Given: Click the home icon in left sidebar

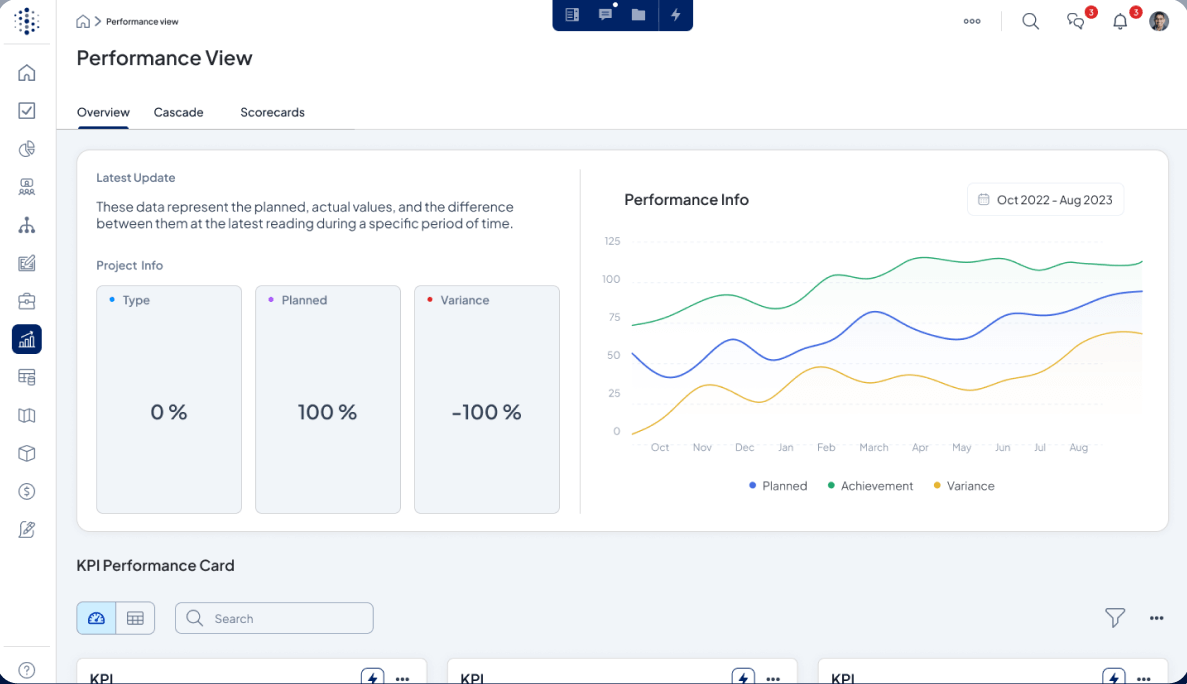Looking at the screenshot, I should 27,73.
